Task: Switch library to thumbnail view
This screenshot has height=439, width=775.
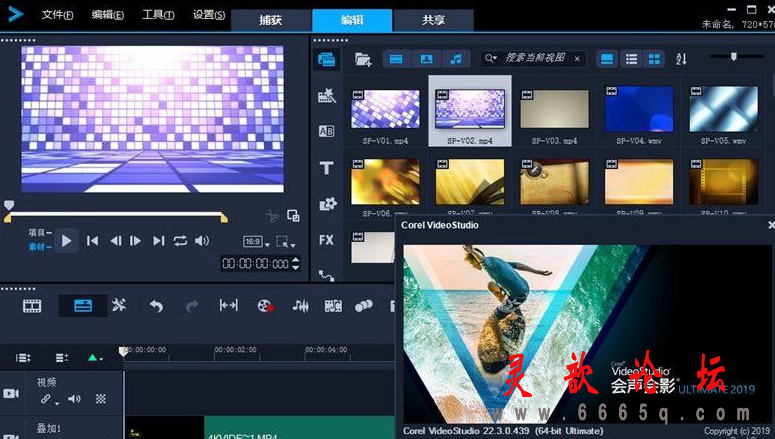Action: 654,59
